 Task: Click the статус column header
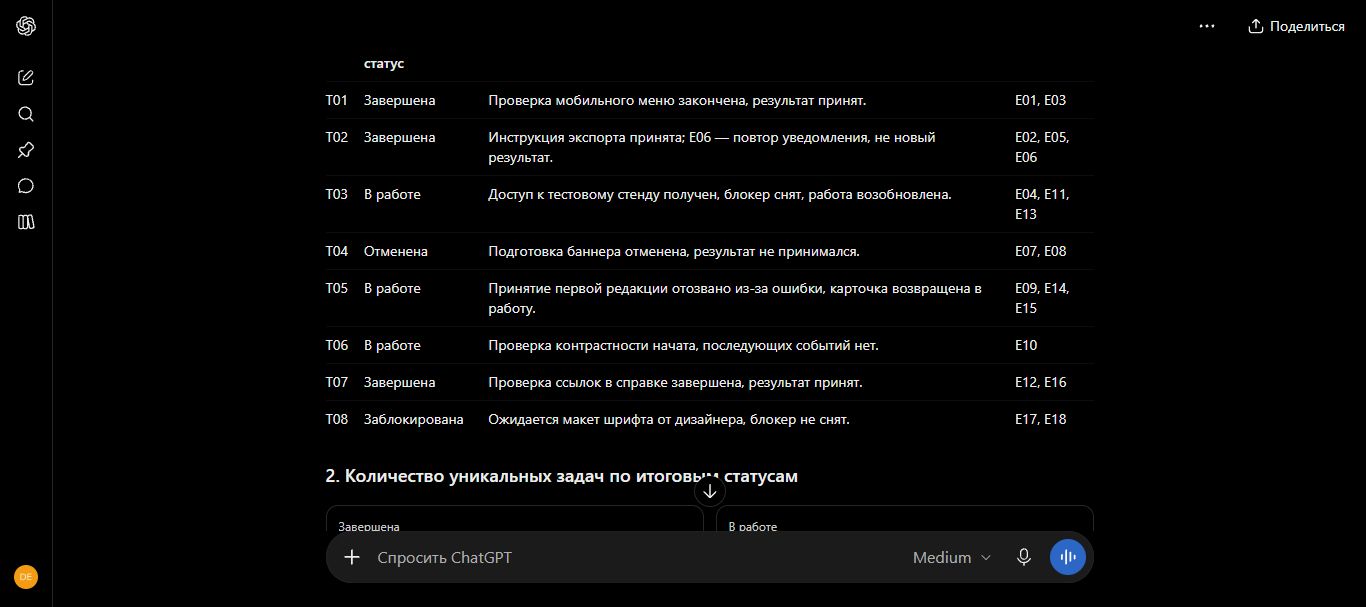tap(384, 63)
